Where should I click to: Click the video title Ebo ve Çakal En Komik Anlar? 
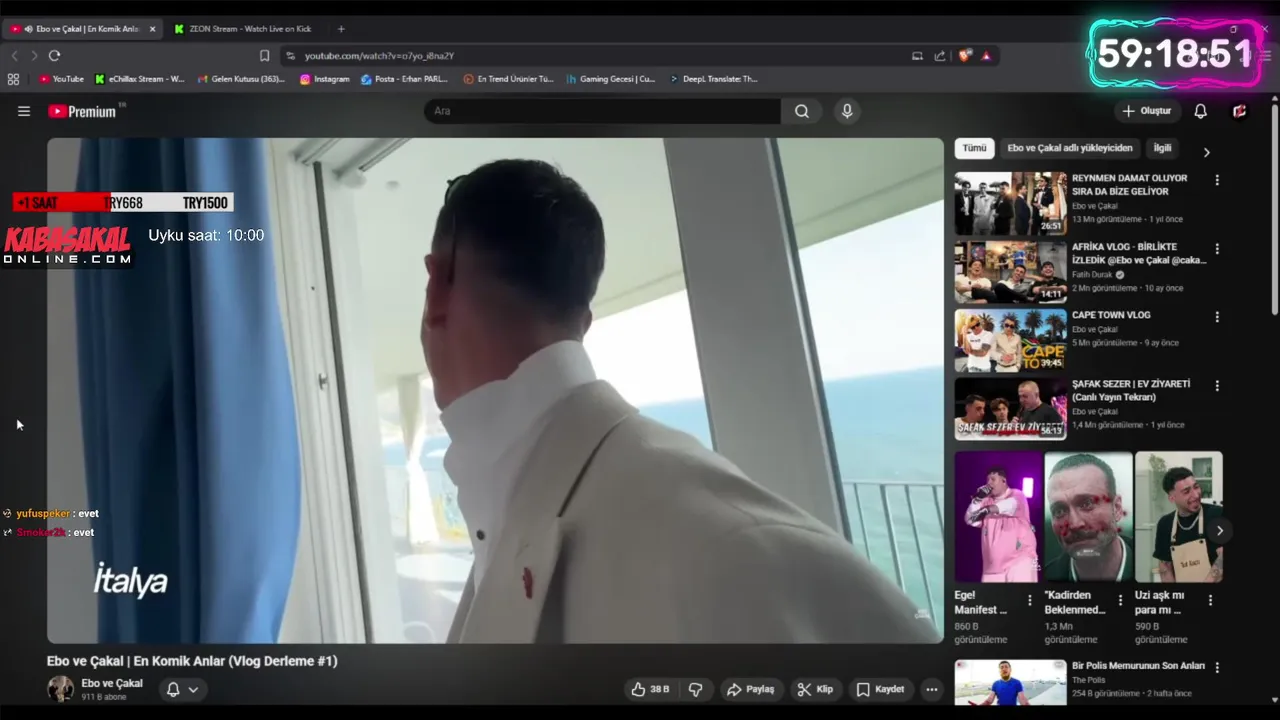coord(192,661)
